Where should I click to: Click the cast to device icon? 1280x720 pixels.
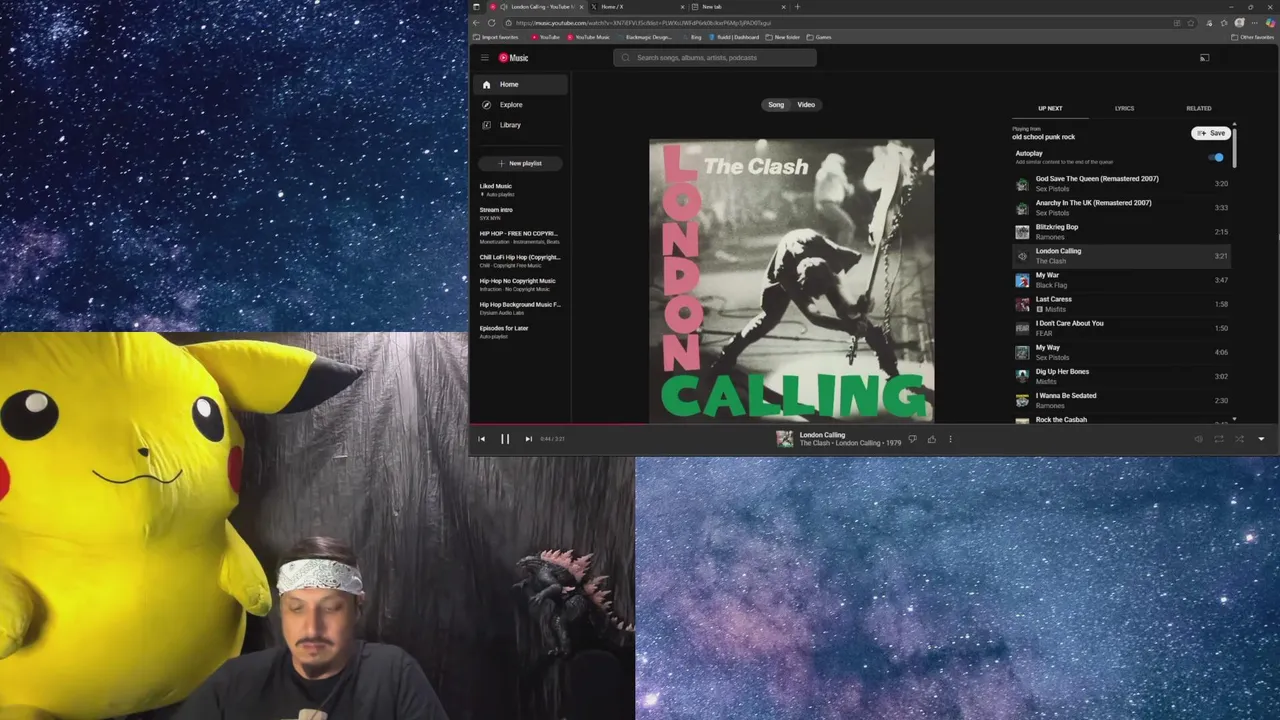click(x=1204, y=58)
